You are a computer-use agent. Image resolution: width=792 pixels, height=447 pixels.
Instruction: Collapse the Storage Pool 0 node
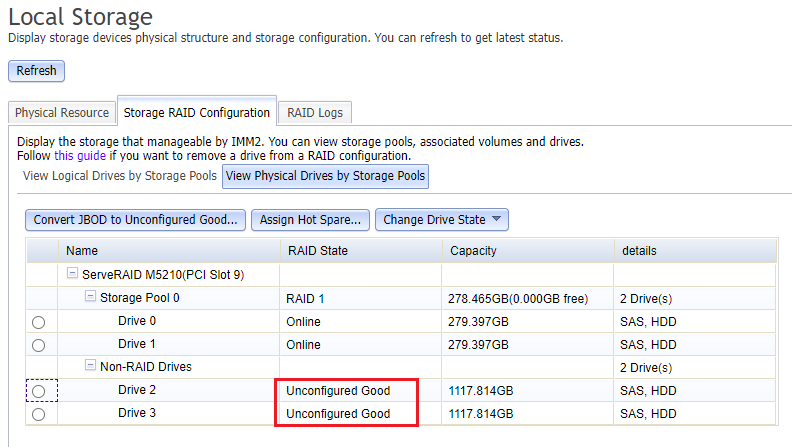click(90, 297)
